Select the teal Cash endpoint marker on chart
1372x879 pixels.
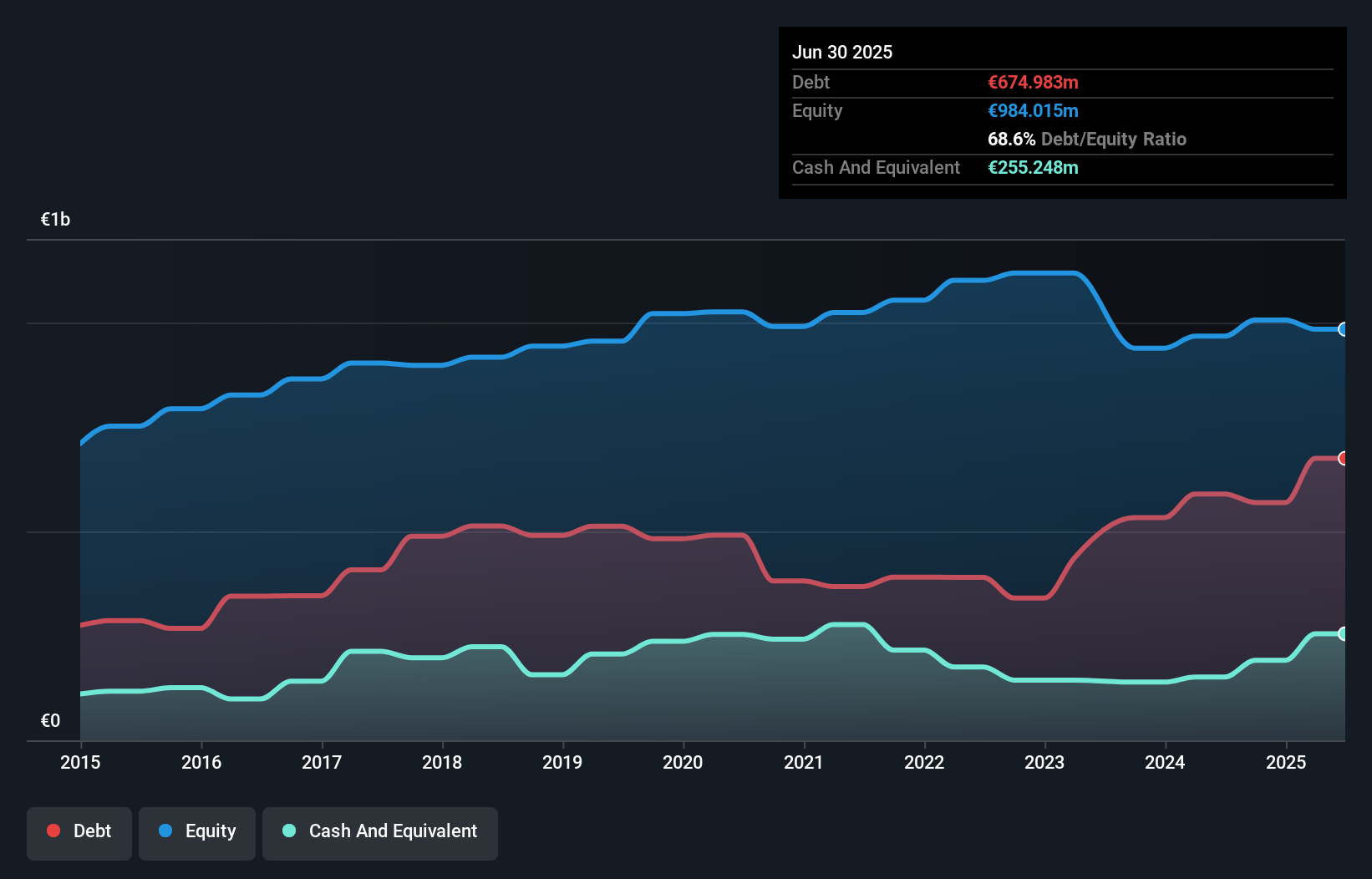1344,633
